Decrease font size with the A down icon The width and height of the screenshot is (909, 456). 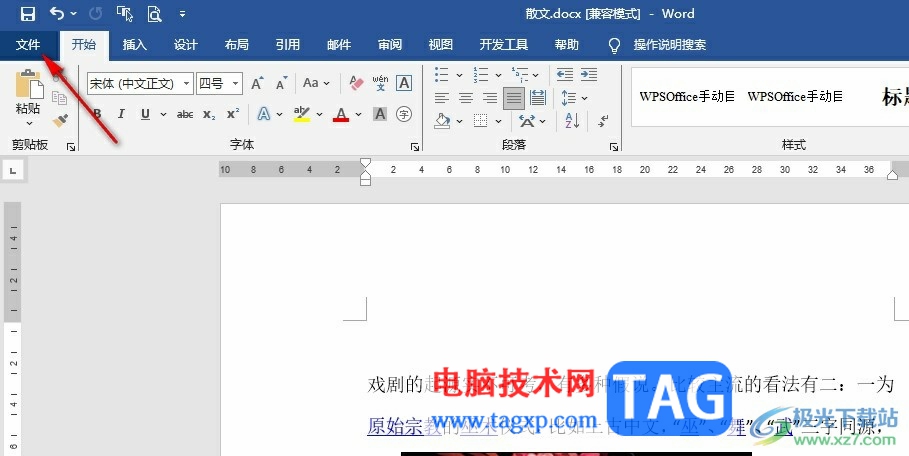(282, 83)
